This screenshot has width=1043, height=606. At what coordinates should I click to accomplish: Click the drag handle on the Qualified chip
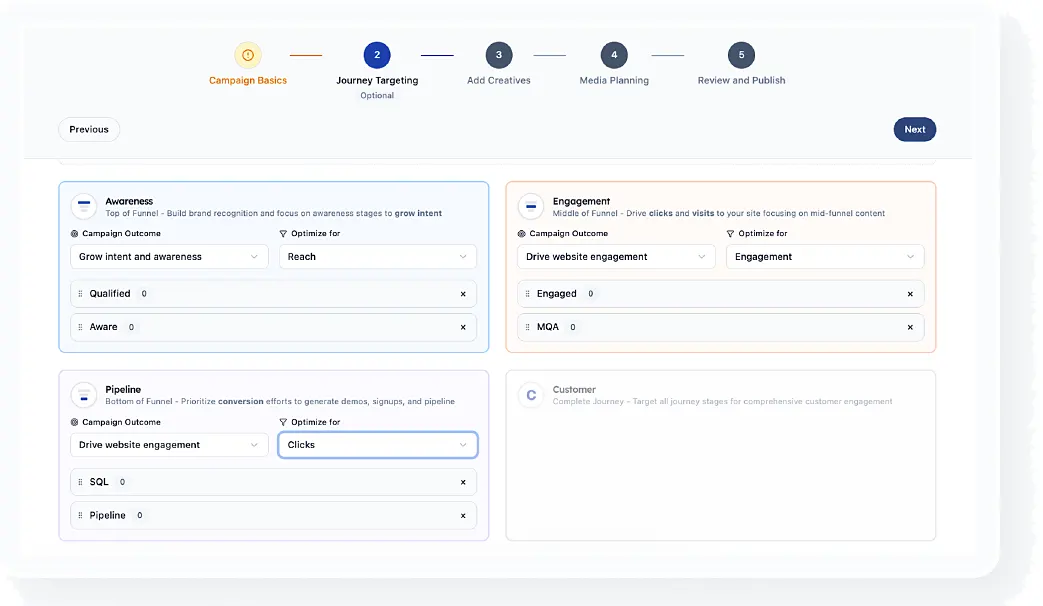81,293
